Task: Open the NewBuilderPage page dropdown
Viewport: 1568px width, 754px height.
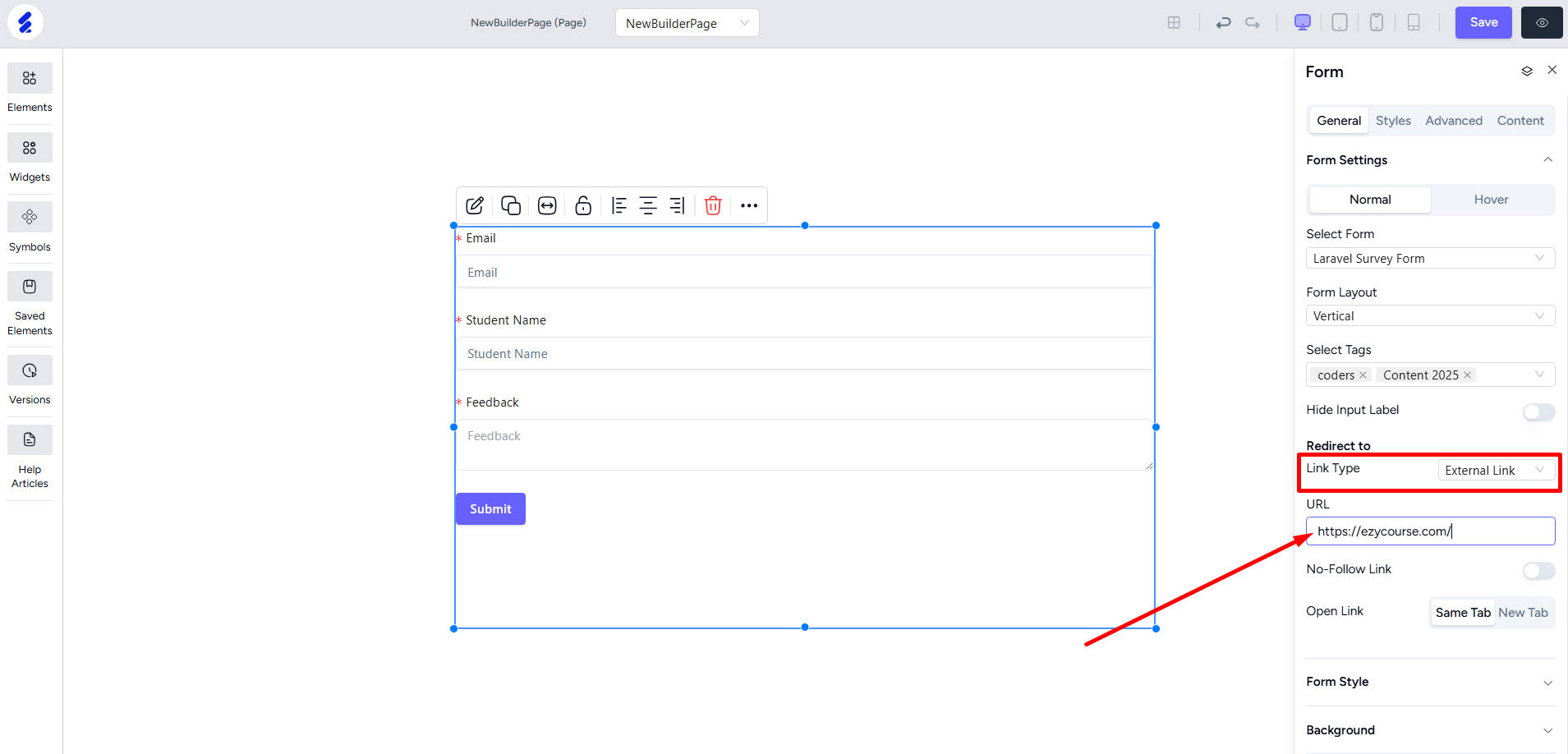Action: [687, 23]
